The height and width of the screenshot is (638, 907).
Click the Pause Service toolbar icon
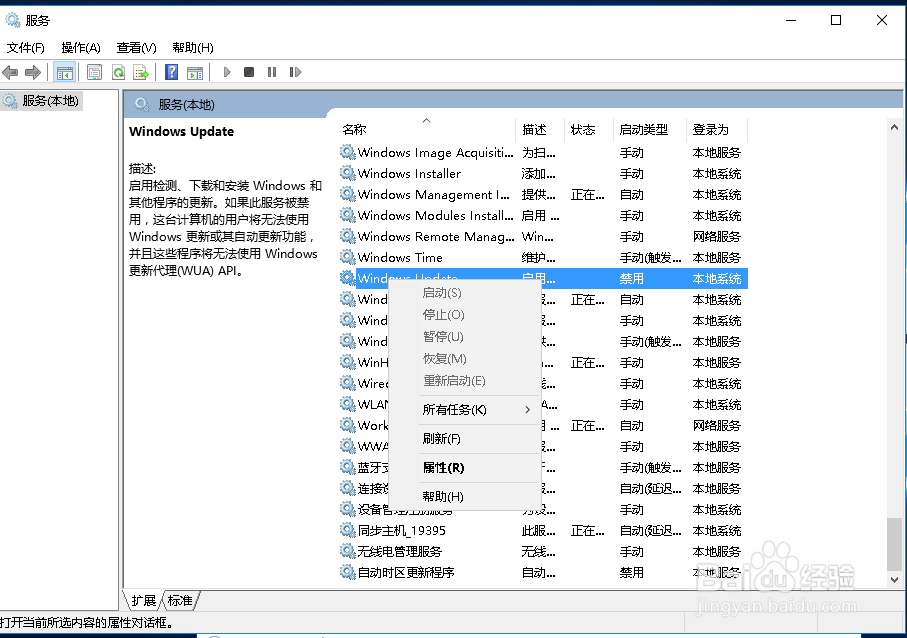click(x=272, y=72)
